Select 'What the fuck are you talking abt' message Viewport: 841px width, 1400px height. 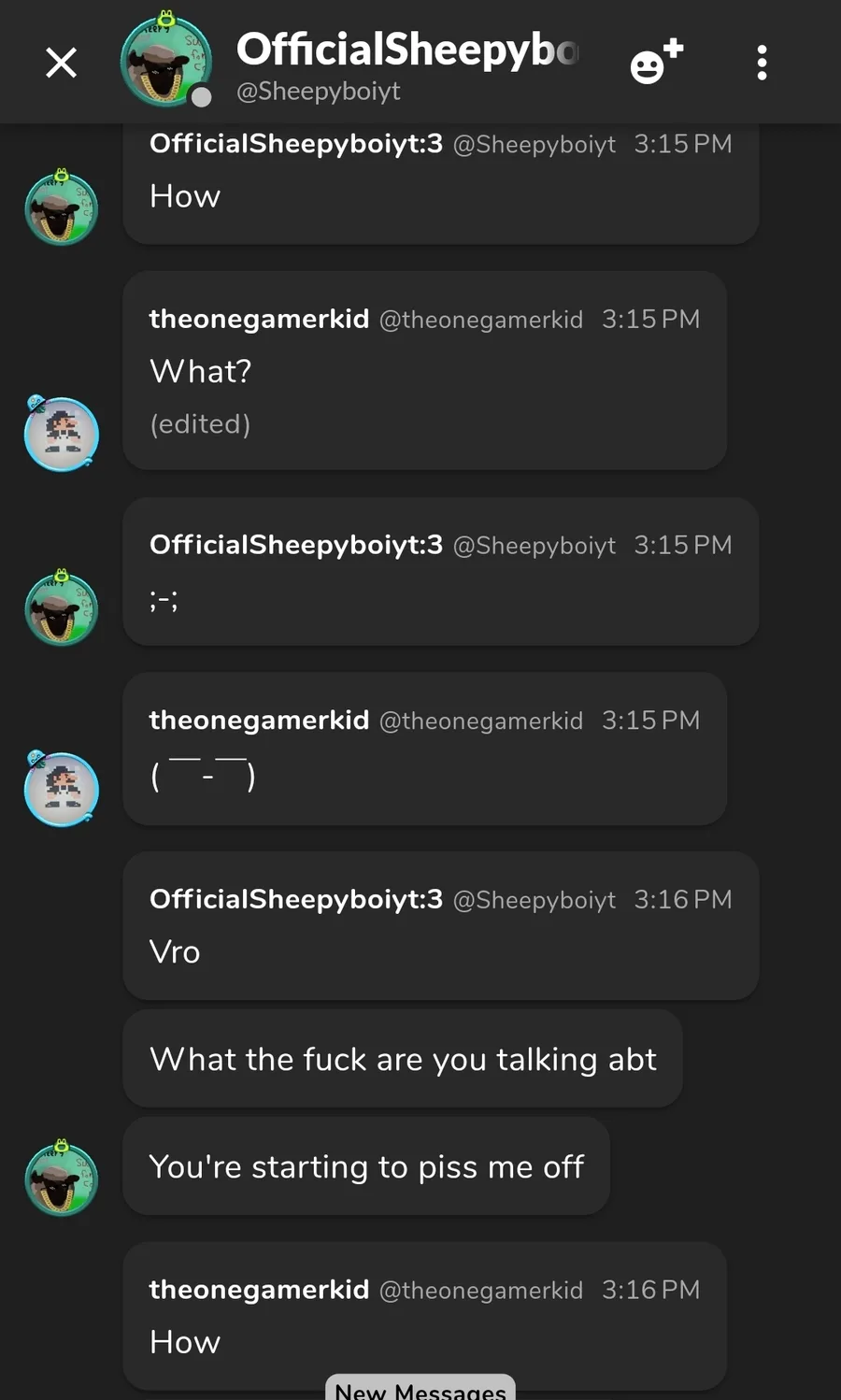(x=403, y=1059)
